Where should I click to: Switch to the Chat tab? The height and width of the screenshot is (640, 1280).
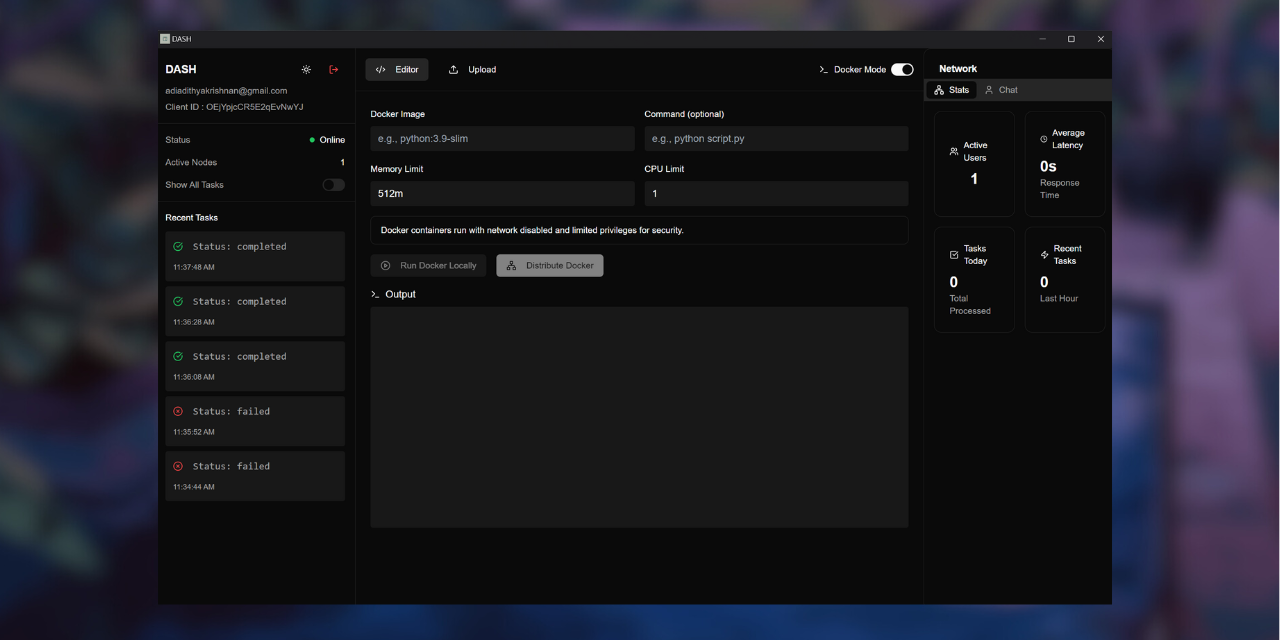click(x=1000, y=89)
